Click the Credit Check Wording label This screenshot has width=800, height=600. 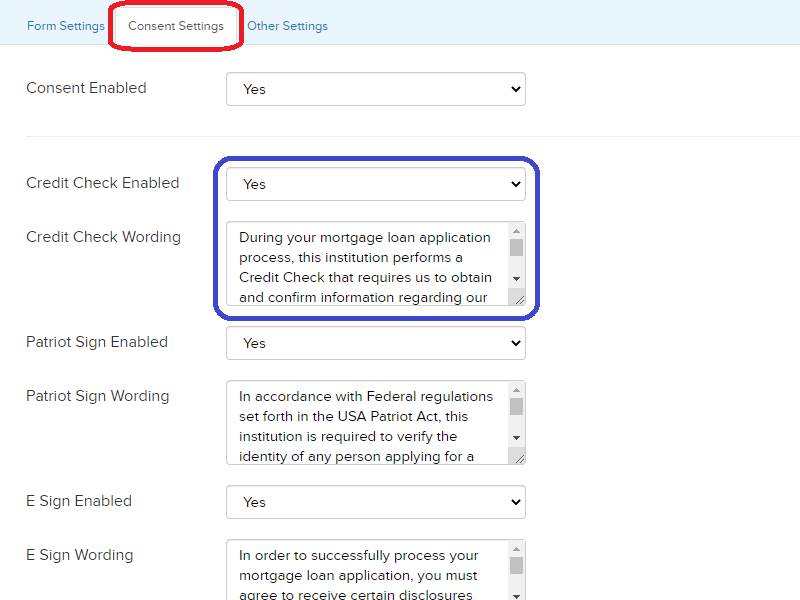pos(104,237)
